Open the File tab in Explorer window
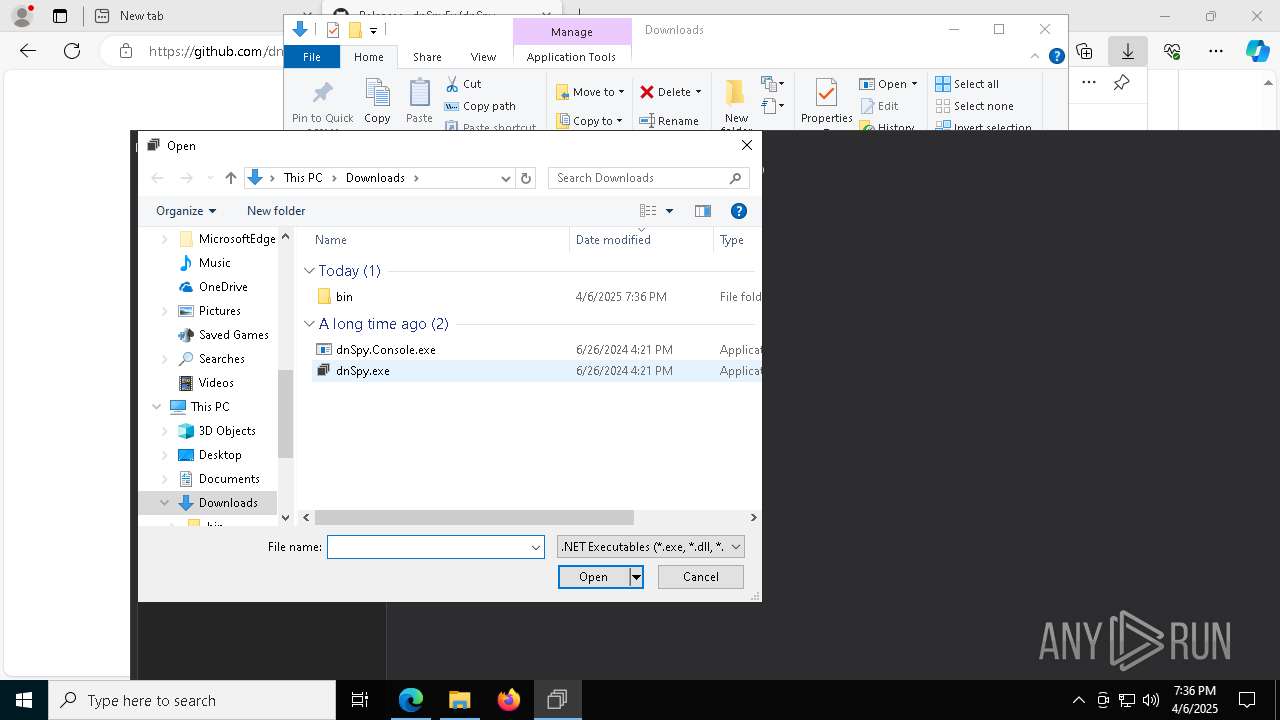1280x720 pixels. 312,57
